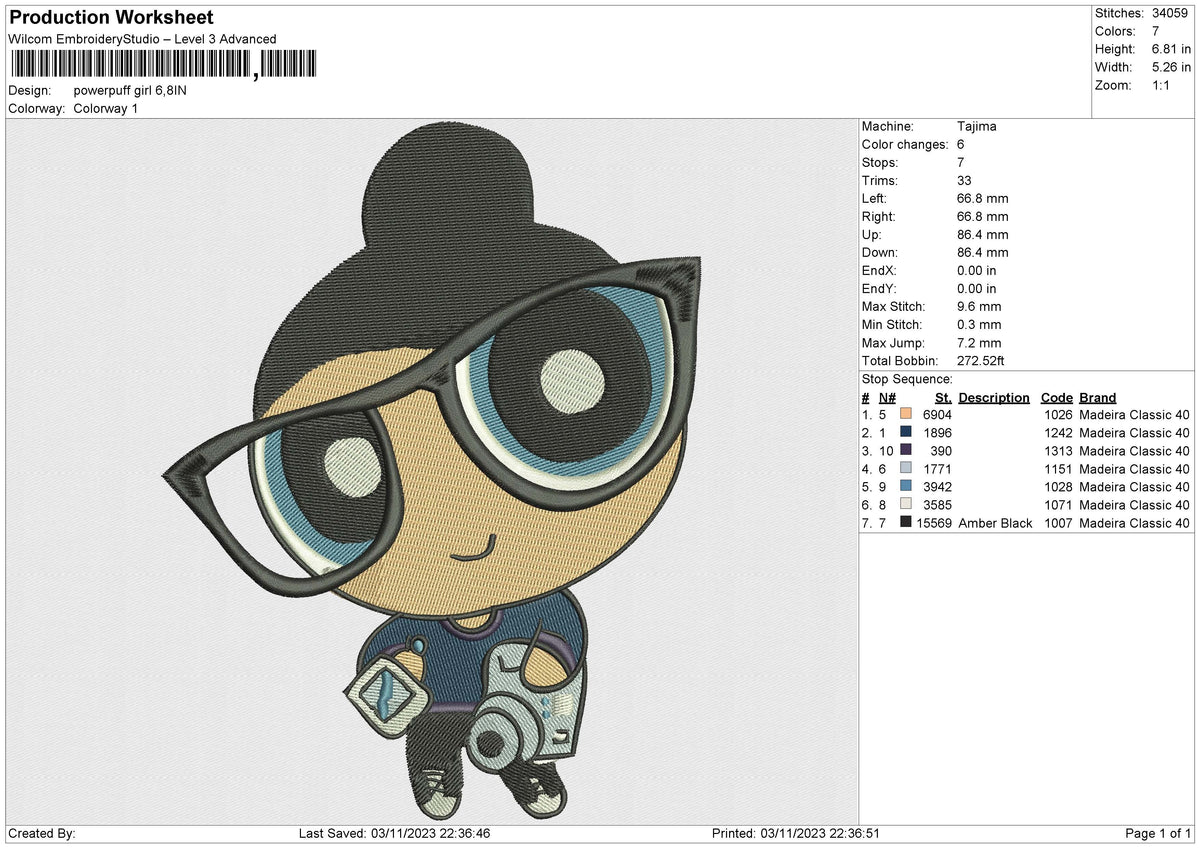Click the "Colorway 1" value
The height and width of the screenshot is (848, 1200).
click(x=106, y=108)
